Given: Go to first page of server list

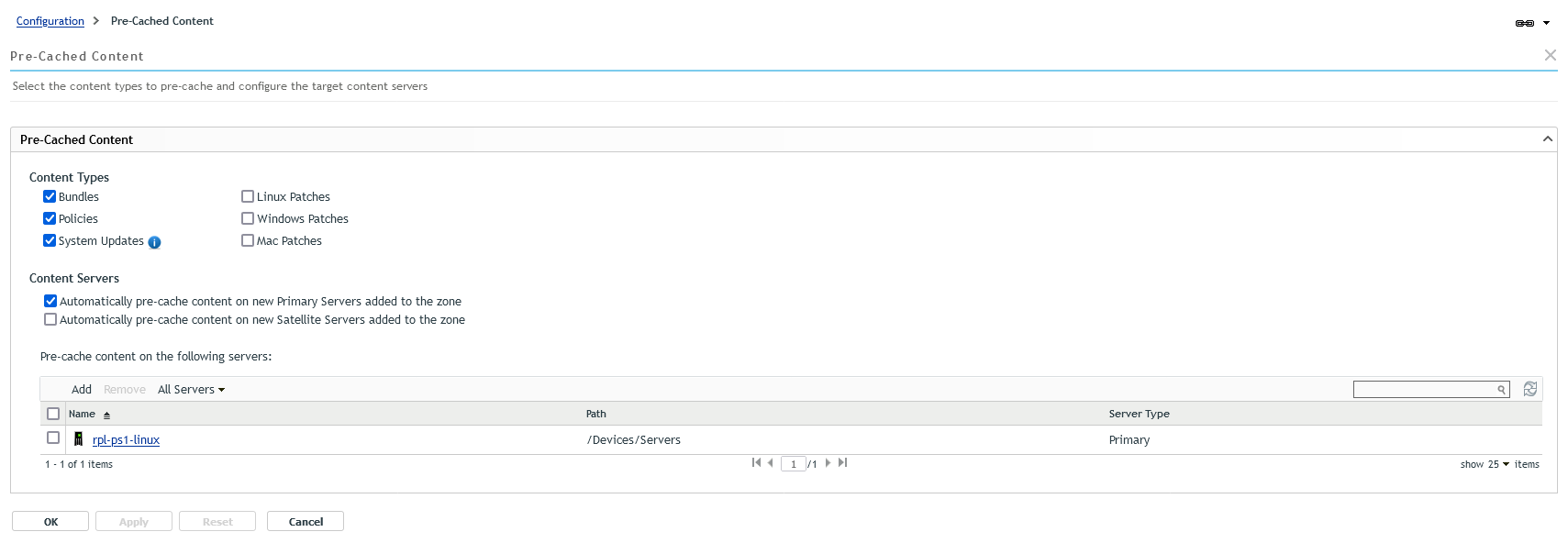Looking at the screenshot, I should tap(756, 462).
